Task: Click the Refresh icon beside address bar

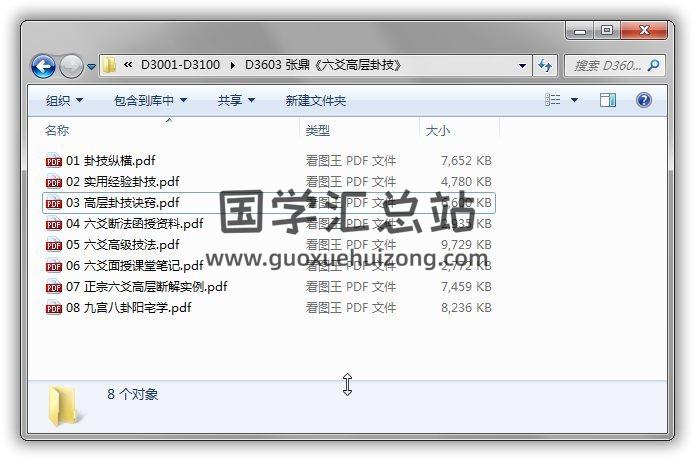Action: [x=545, y=66]
